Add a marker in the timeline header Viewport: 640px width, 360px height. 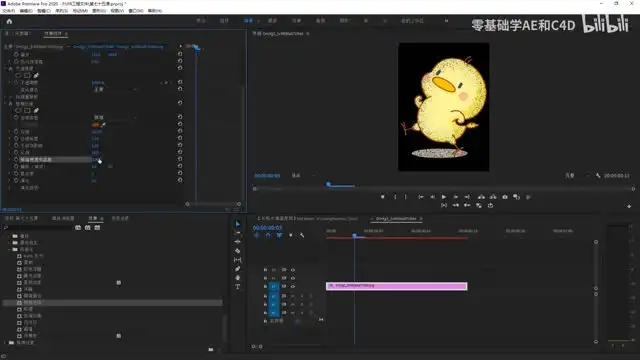point(291,235)
